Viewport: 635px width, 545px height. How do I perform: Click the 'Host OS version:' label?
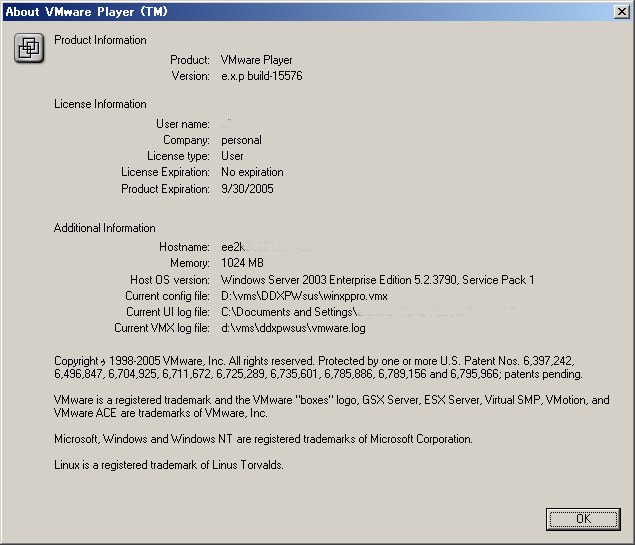point(170,280)
